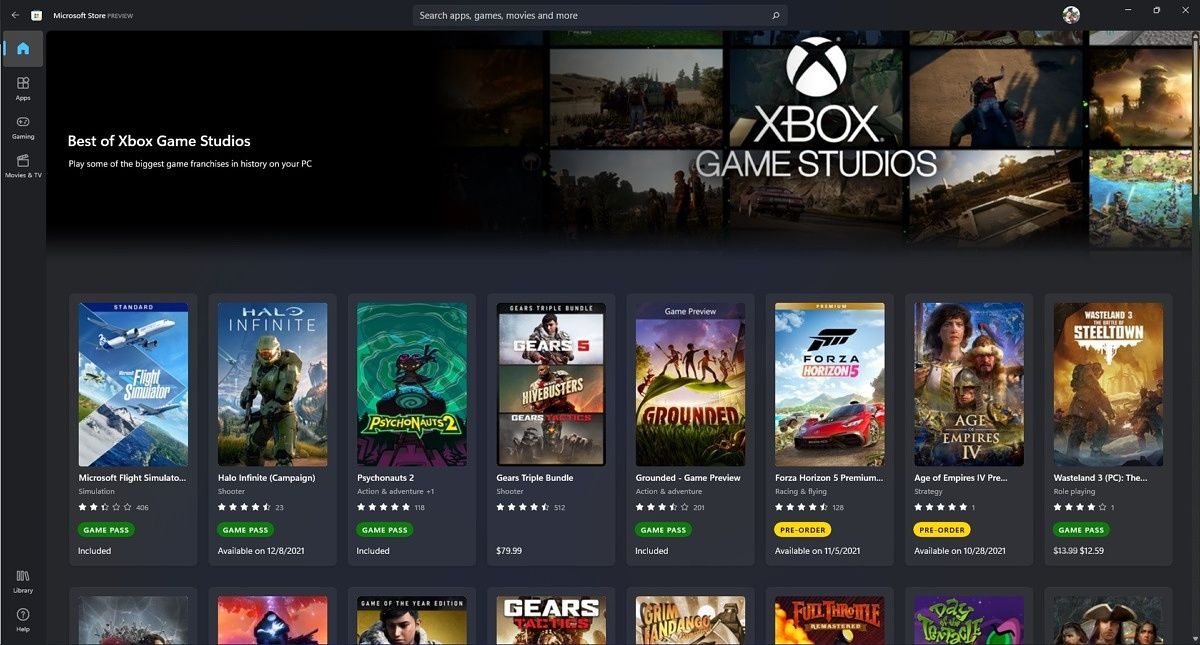Open the Gears Tactics thumbnail in second row
The height and width of the screenshot is (645, 1200).
551,621
